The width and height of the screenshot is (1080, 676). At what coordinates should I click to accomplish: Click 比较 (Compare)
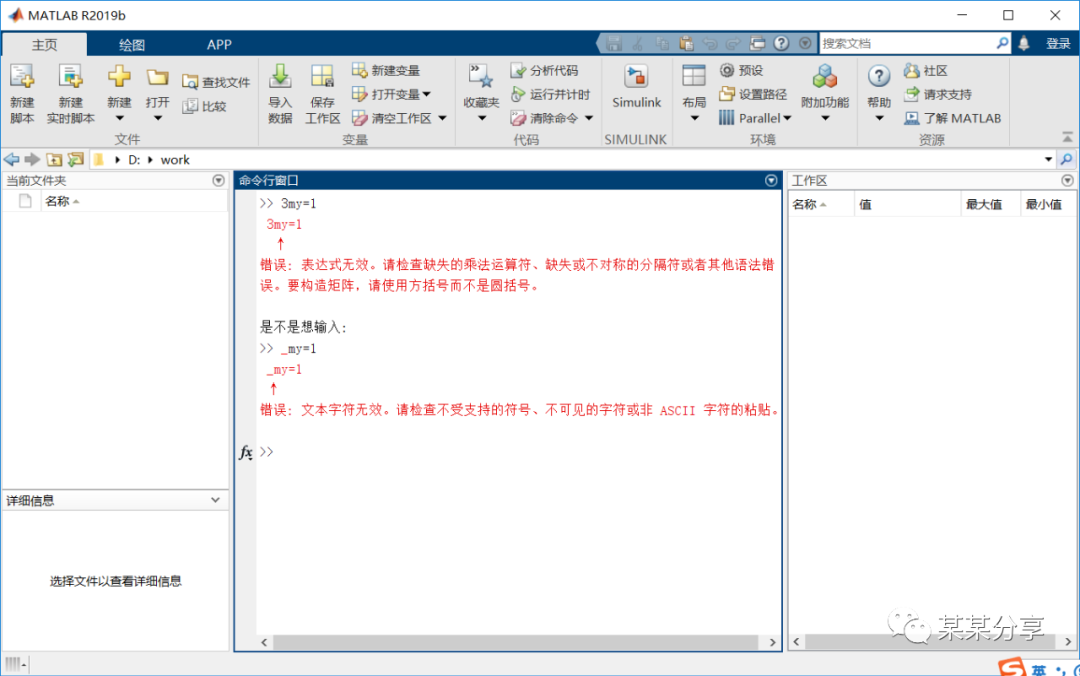click(205, 106)
